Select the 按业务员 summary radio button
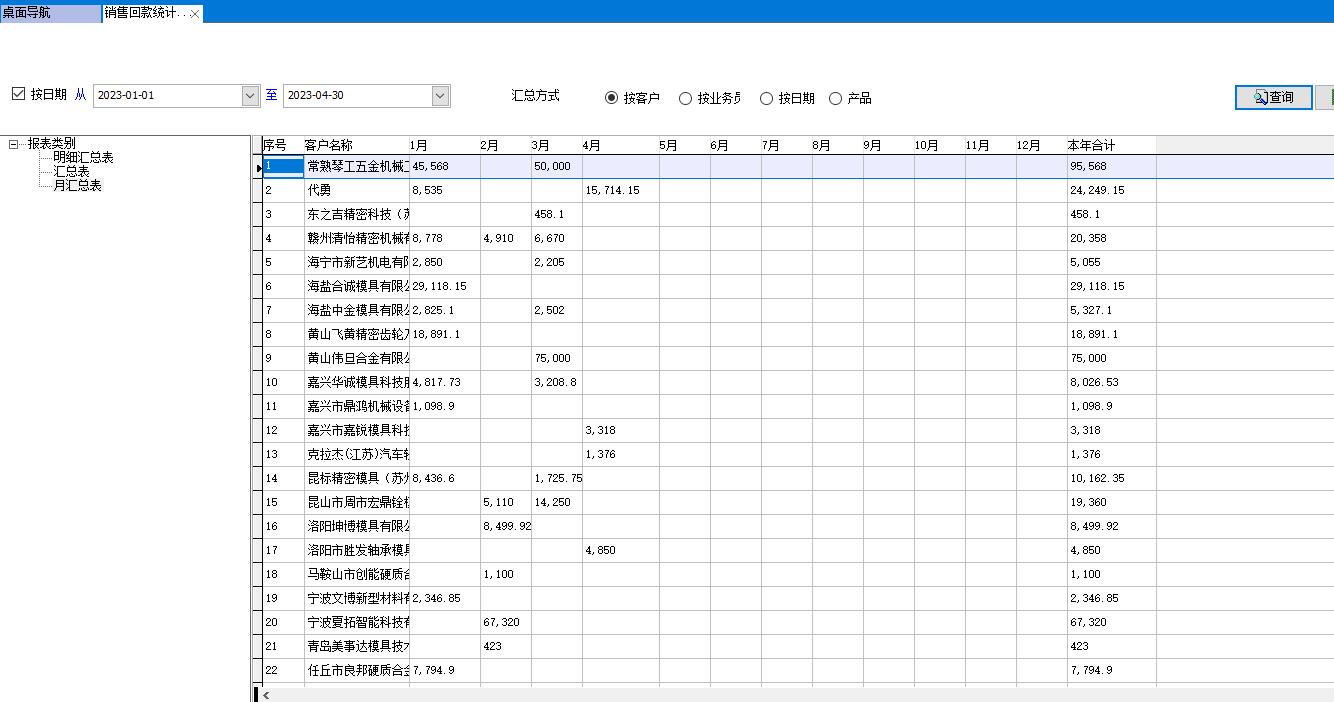The width and height of the screenshot is (1334, 702). [686, 97]
